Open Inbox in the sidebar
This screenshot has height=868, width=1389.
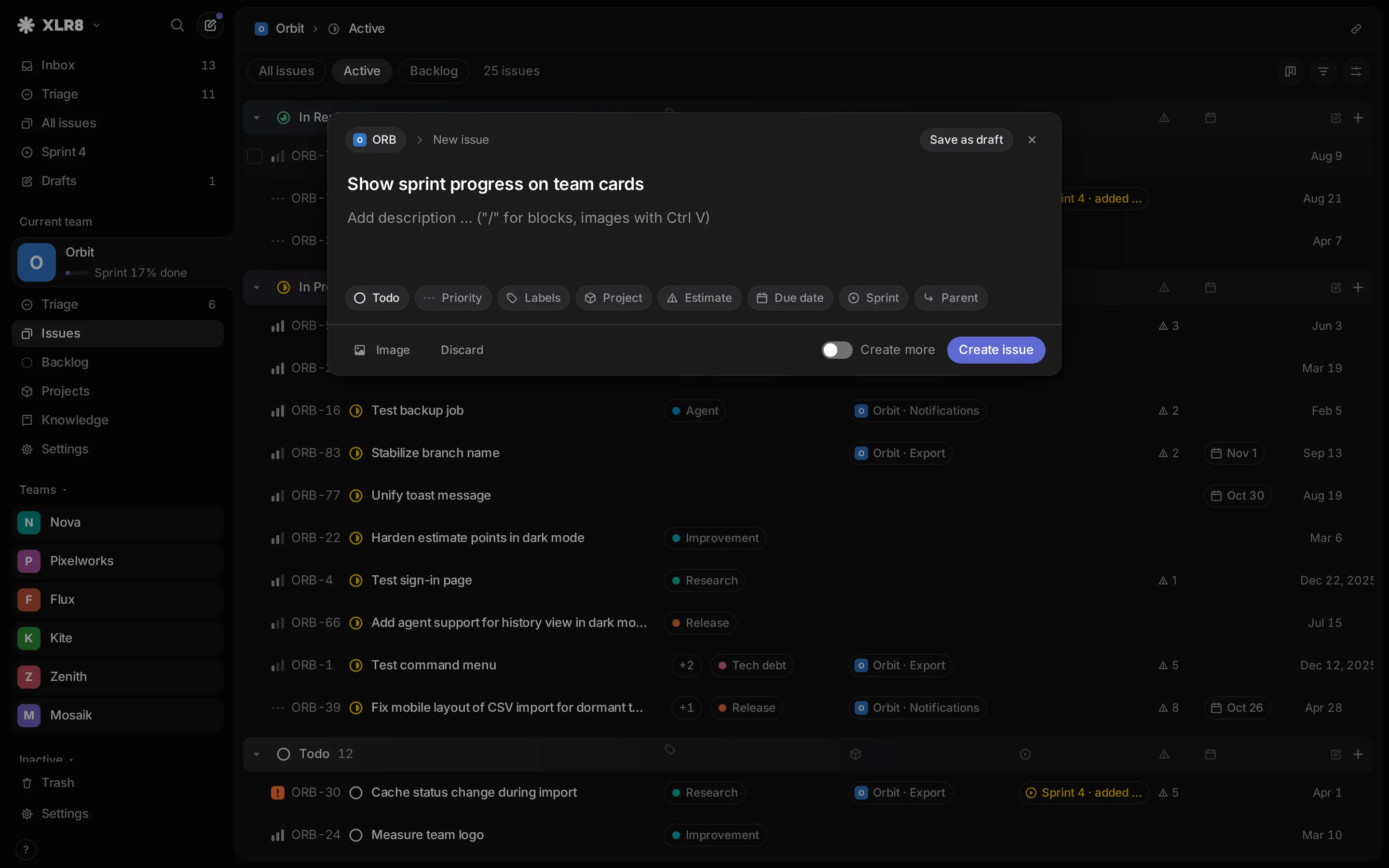(x=118, y=66)
